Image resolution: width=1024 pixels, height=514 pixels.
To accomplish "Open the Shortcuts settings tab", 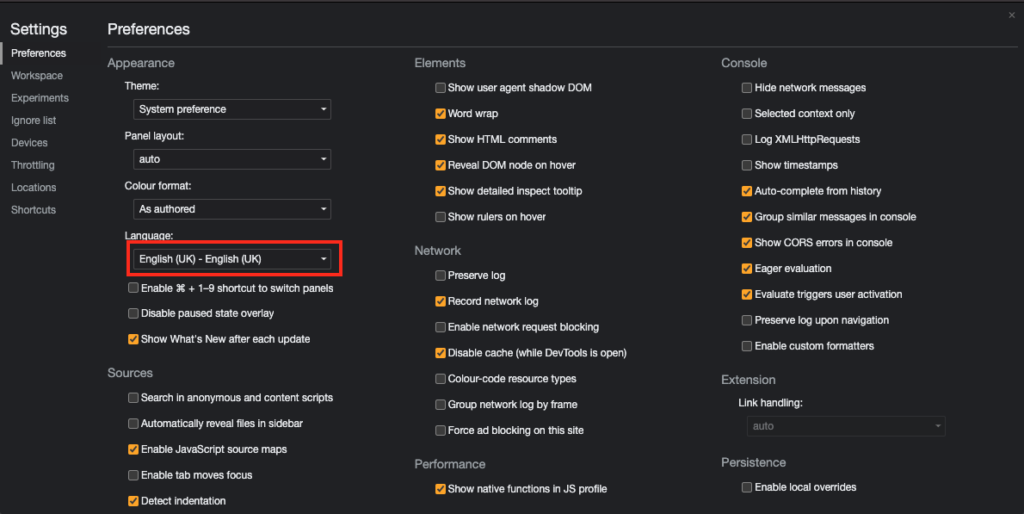I will [x=33, y=210].
